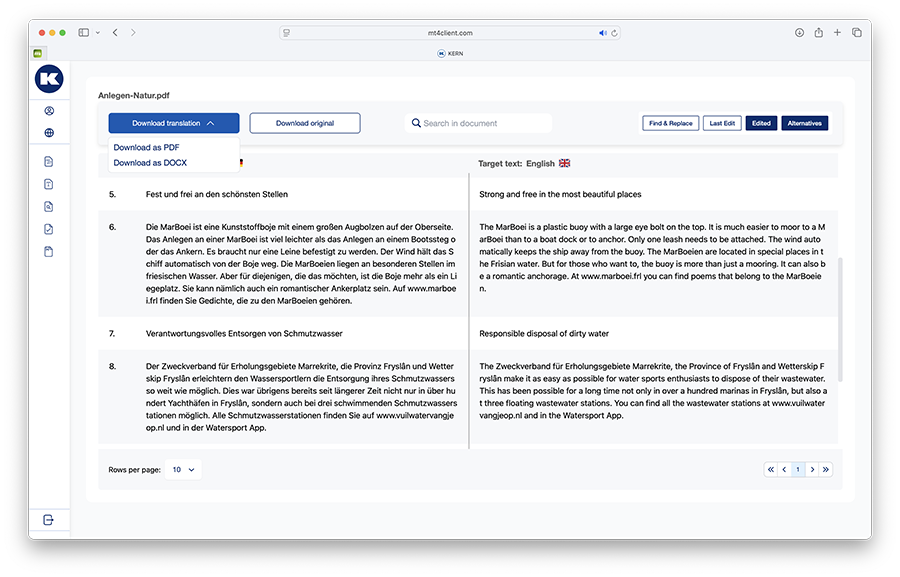The width and height of the screenshot is (900, 577).
Task: Open the clipboard icon in the sidebar
Action: [x=49, y=251]
